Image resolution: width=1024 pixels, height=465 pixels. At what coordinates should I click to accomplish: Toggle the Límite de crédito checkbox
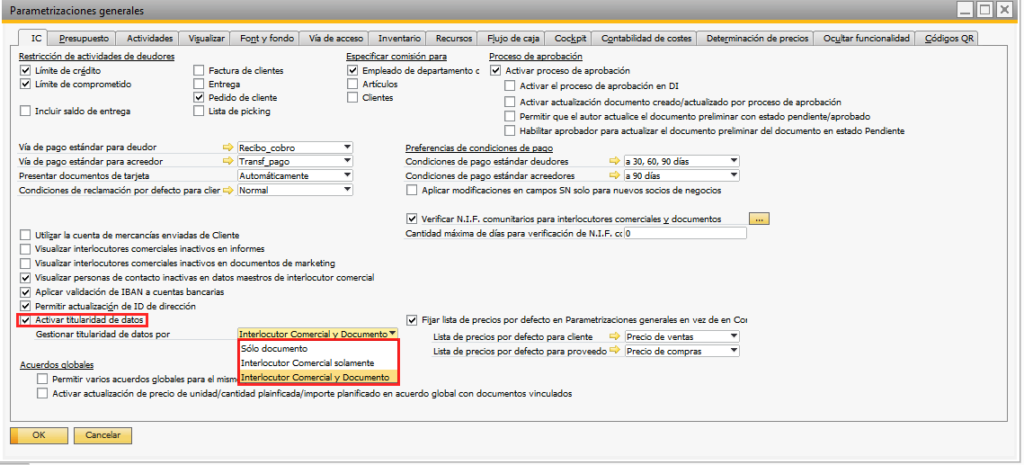coord(26,71)
